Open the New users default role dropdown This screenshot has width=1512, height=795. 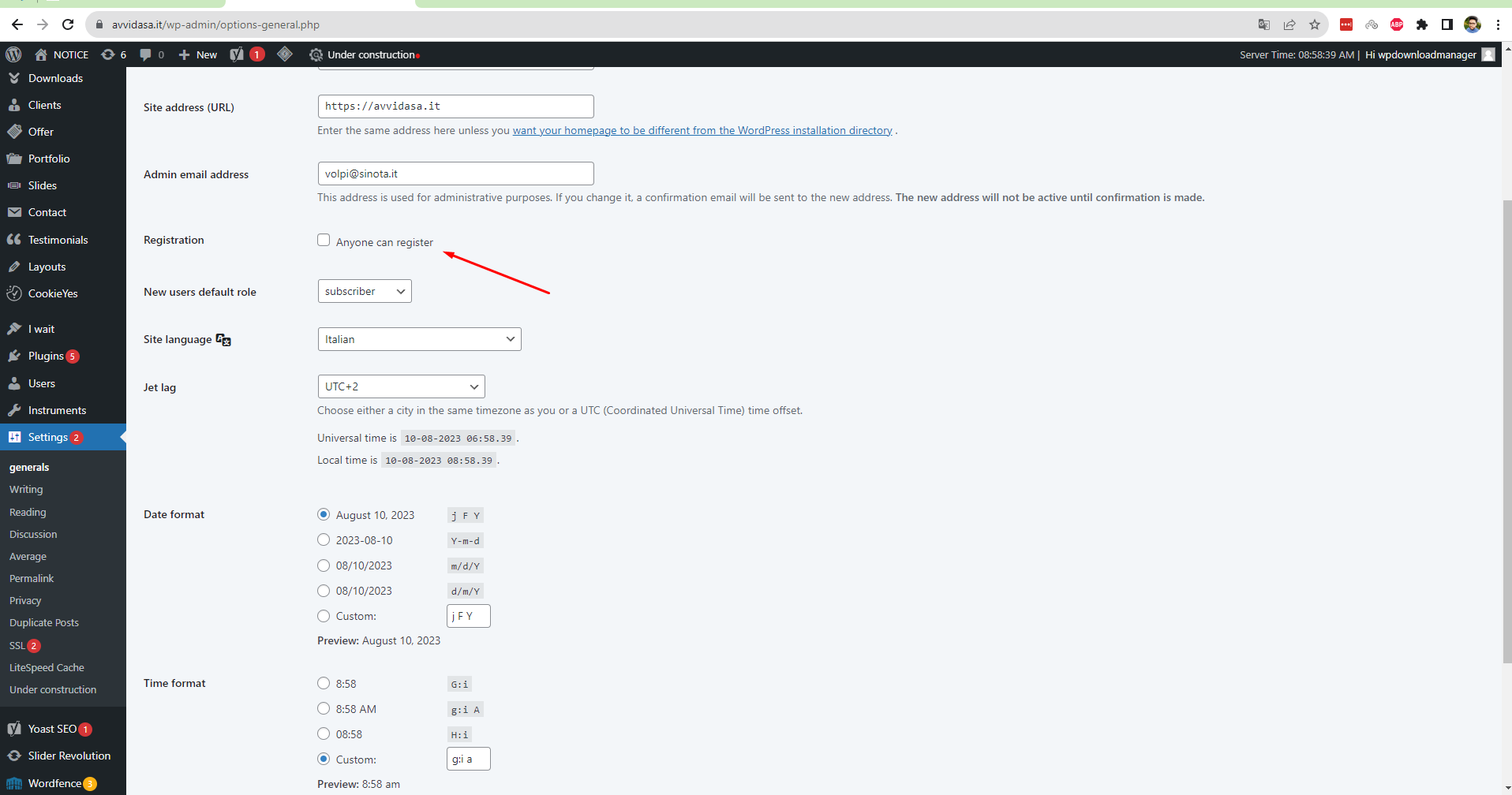365,291
